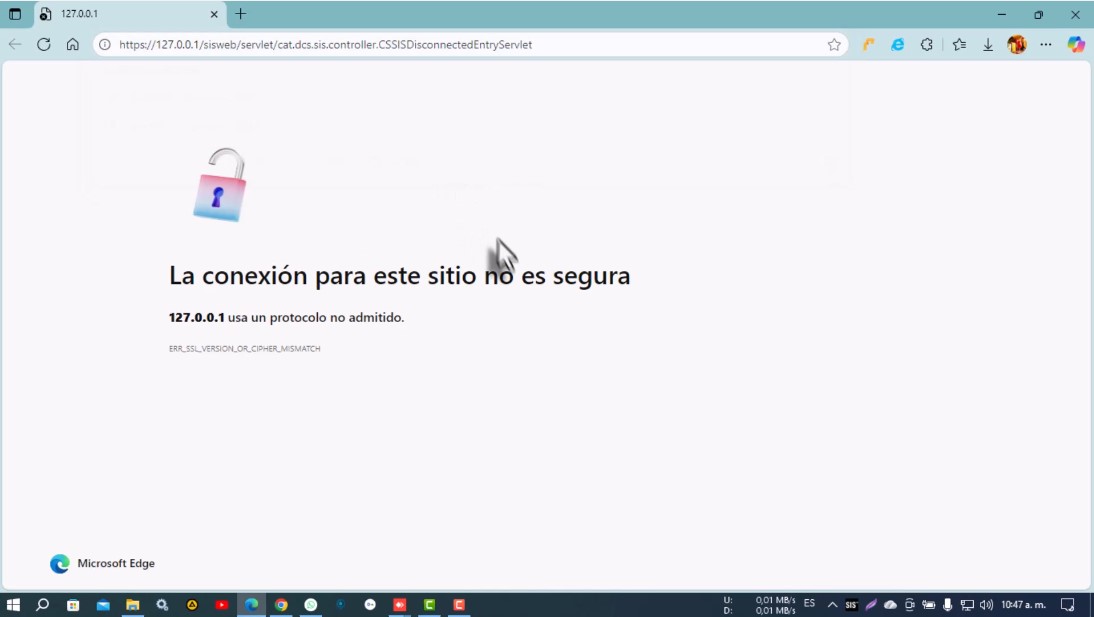Close the 127.0.0.1 tab
Viewport: 1094px width, 617px height.
[x=214, y=14]
